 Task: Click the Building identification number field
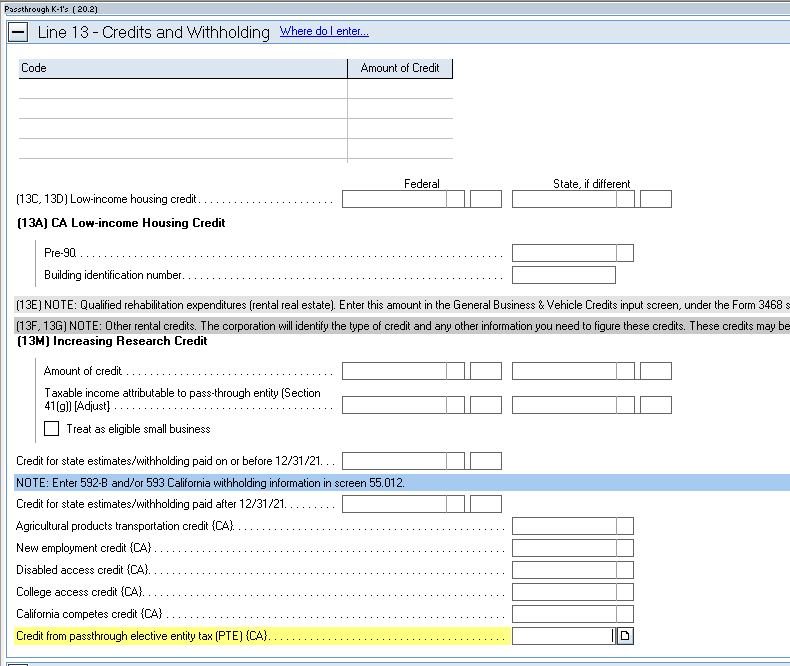[564, 275]
